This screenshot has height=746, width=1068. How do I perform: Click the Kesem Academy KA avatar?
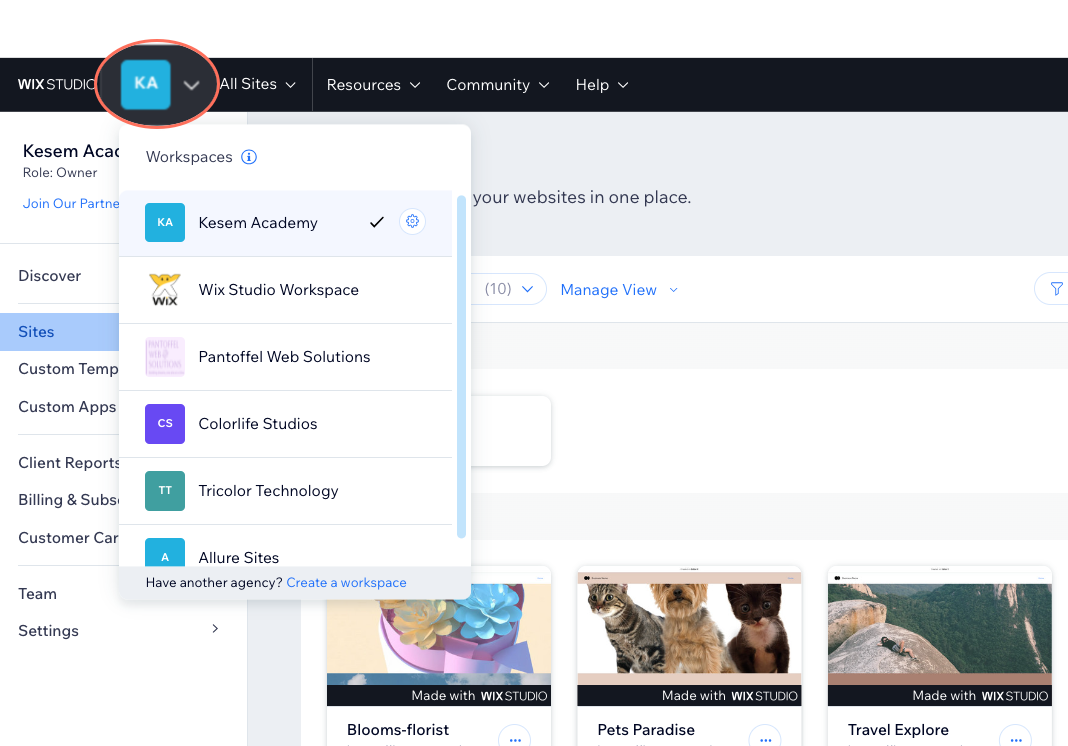point(165,222)
